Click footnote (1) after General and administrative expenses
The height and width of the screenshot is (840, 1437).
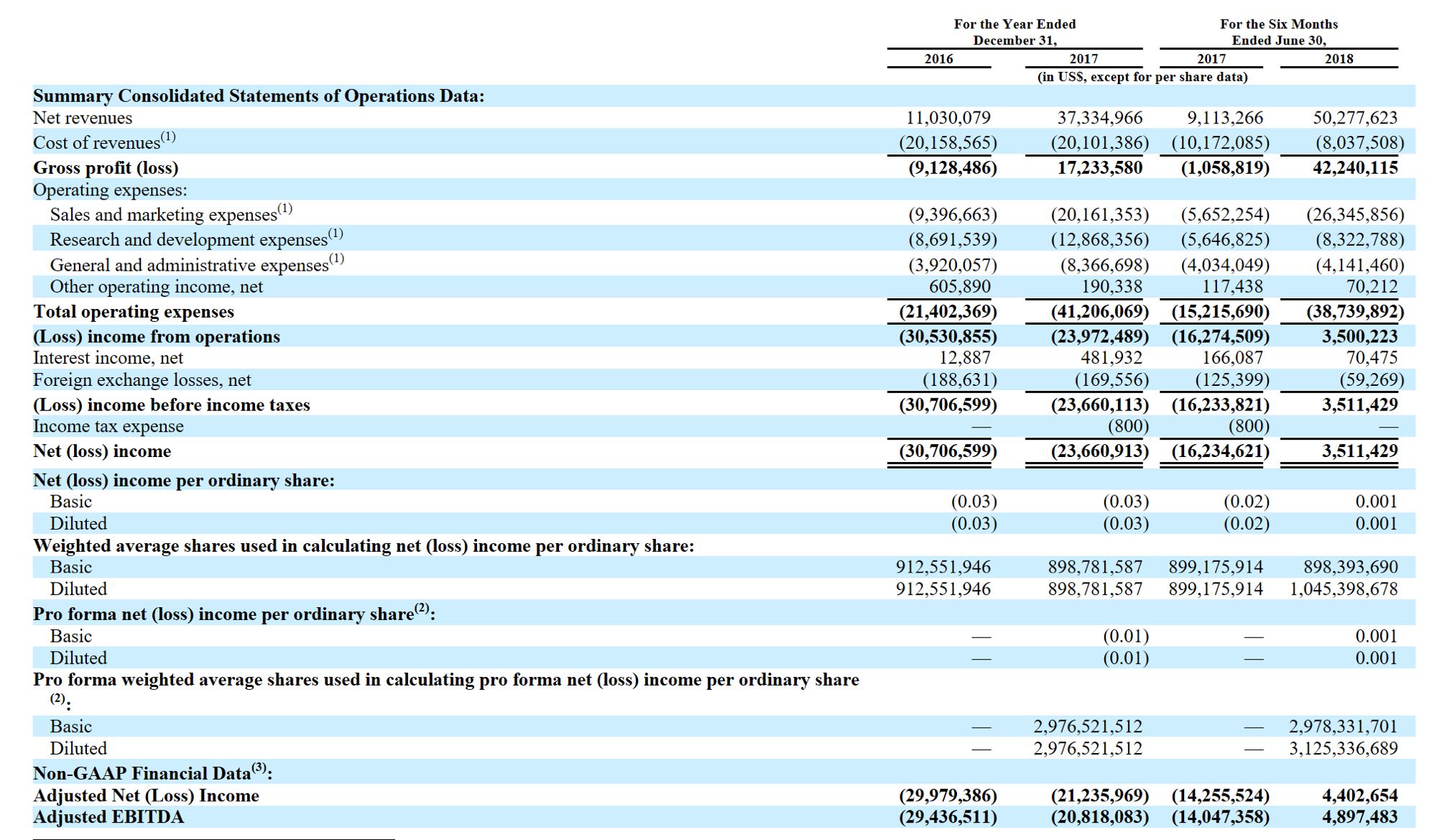click(336, 259)
